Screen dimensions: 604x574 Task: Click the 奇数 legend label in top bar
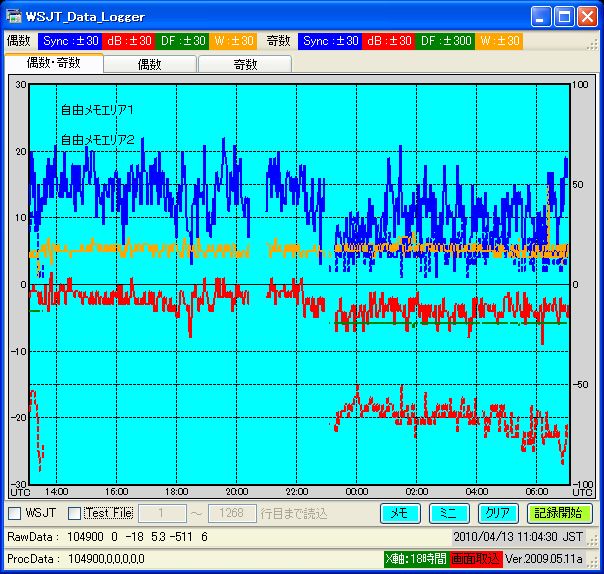pos(278,41)
